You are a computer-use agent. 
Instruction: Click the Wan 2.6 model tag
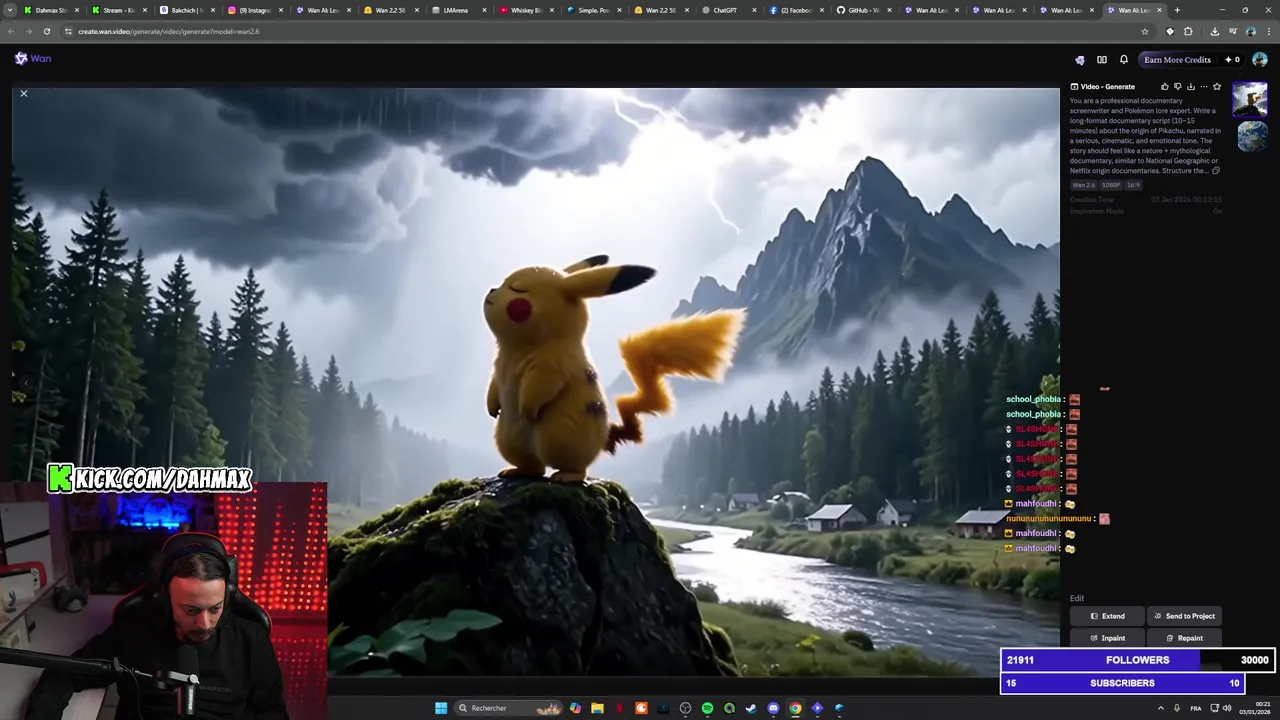(x=1084, y=185)
